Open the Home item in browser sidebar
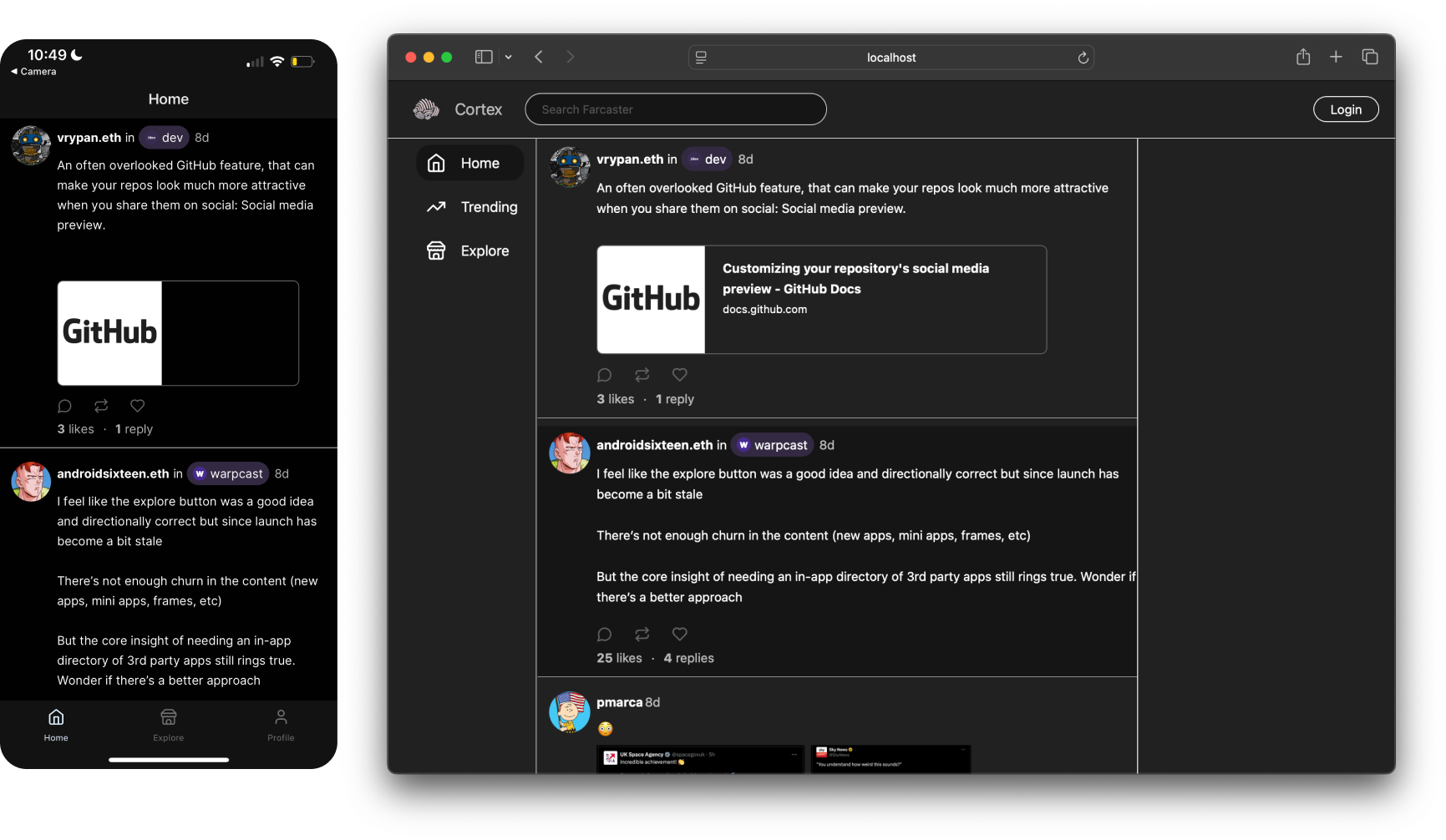Screen dimensions: 1446x840 click(x=469, y=163)
